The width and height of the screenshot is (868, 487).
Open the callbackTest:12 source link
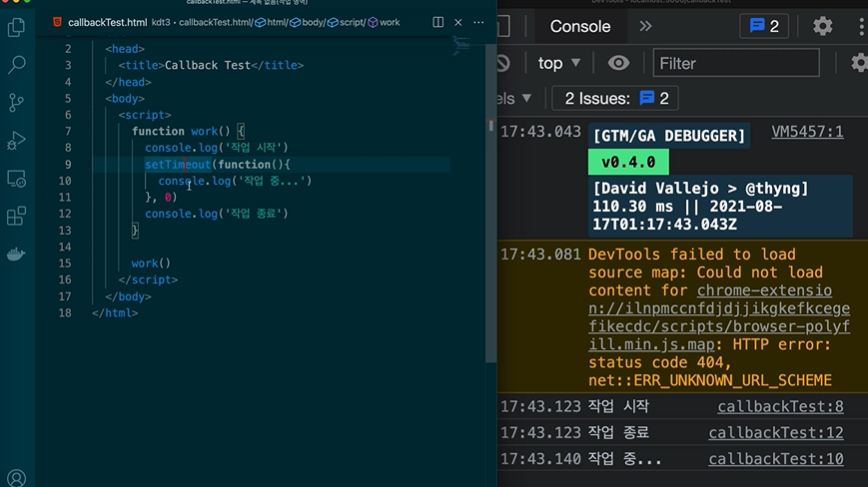[776, 433]
